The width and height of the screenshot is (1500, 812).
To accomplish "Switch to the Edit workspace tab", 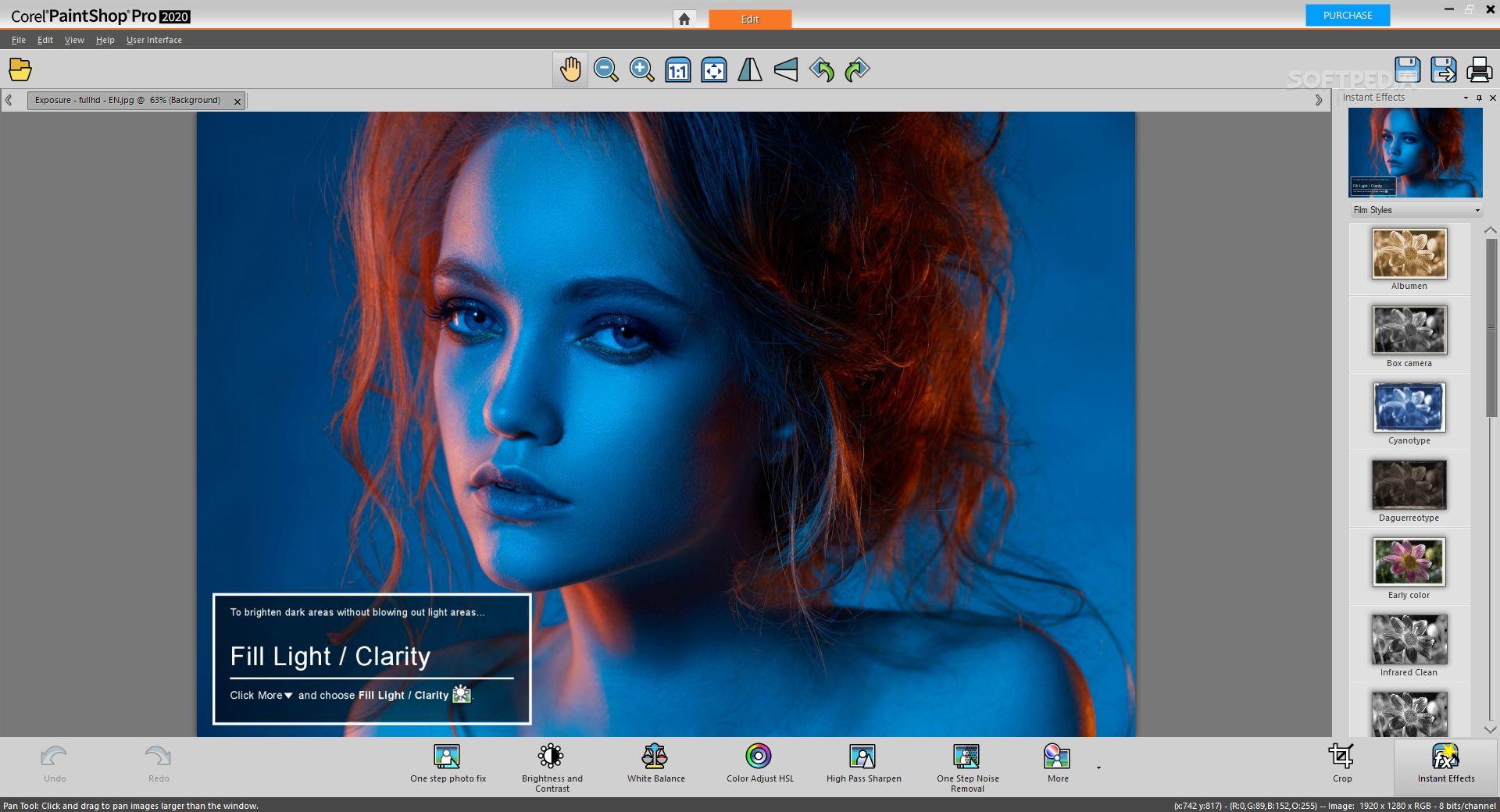I will tap(749, 19).
